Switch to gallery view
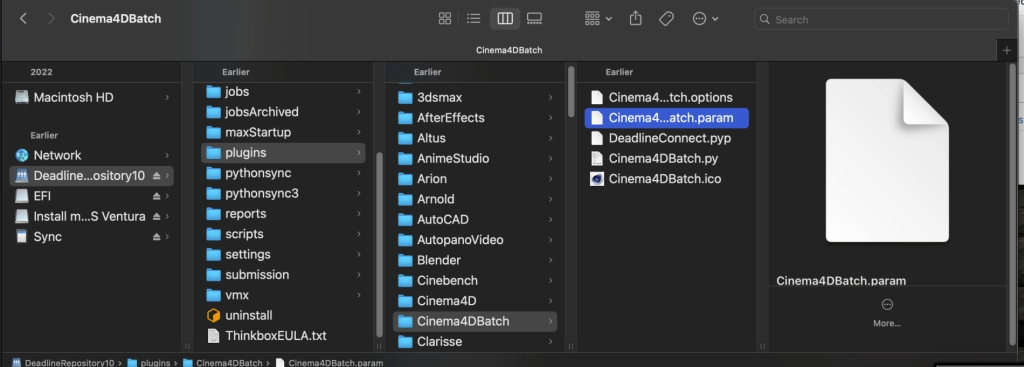Screen dimensions: 1024x367 point(534,19)
